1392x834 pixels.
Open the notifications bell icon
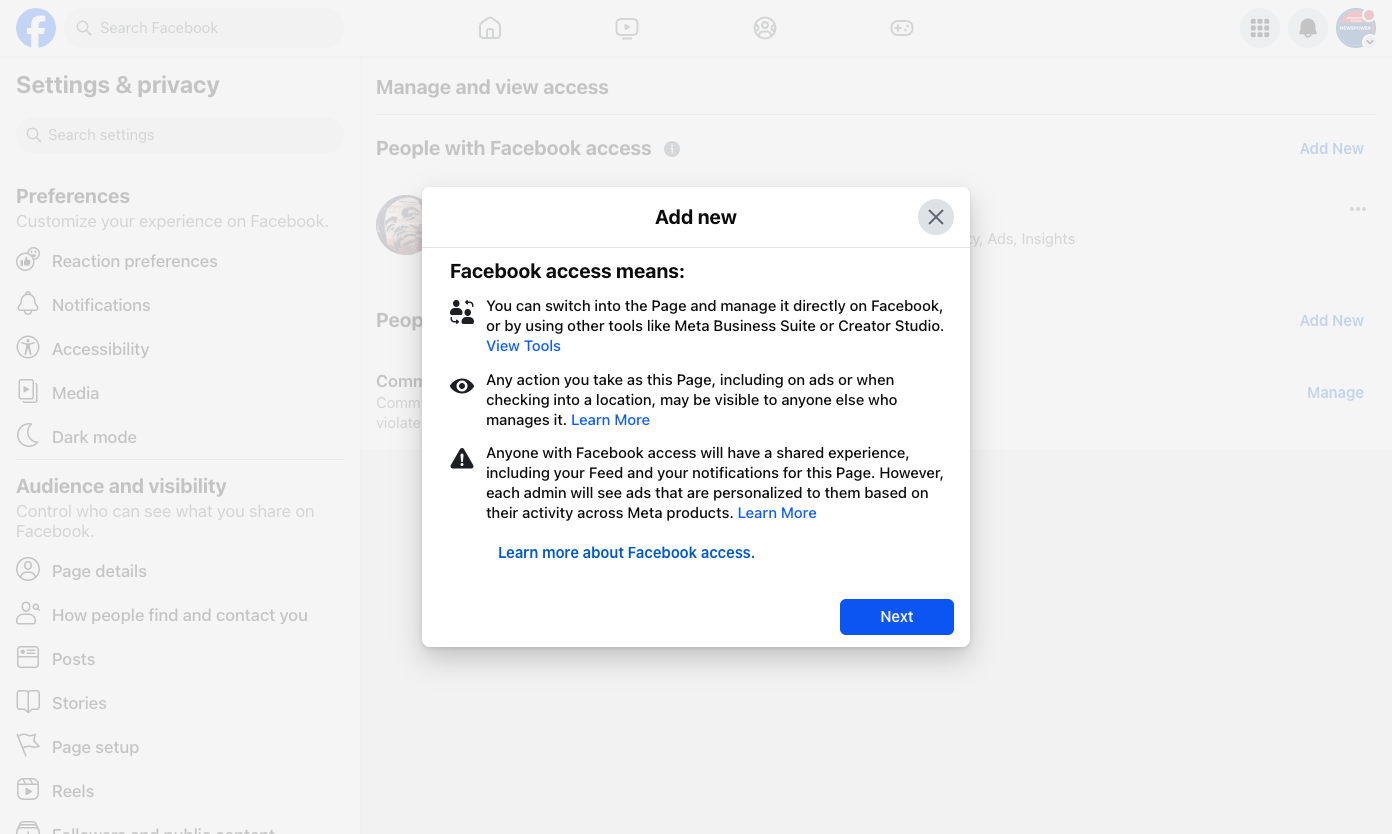(x=1308, y=28)
